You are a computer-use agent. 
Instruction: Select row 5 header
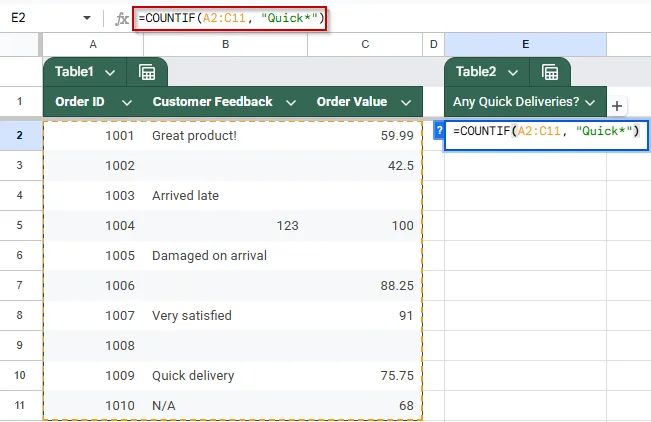click(x=20, y=225)
